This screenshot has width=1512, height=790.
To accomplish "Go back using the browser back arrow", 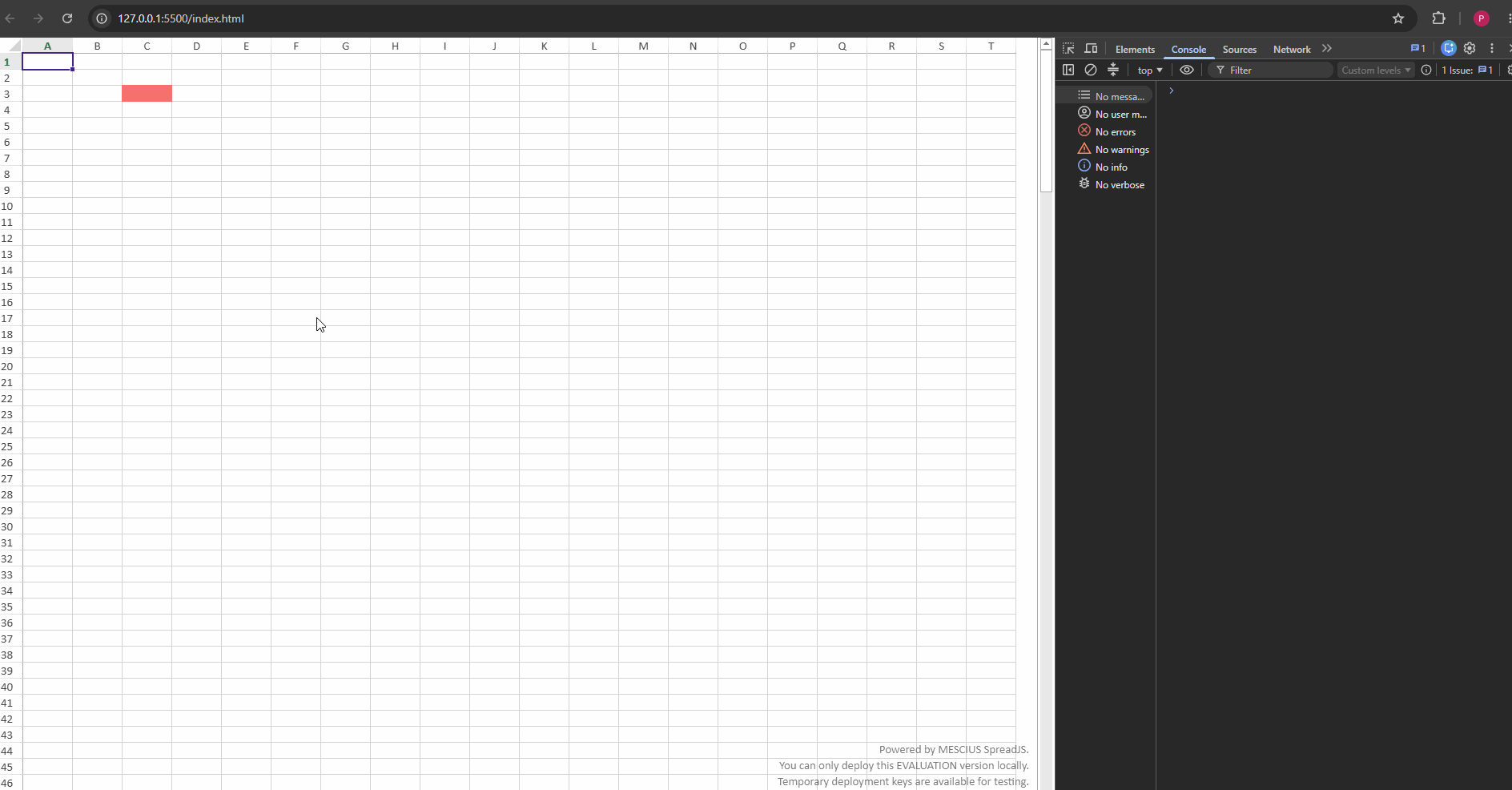I will tap(10, 18).
